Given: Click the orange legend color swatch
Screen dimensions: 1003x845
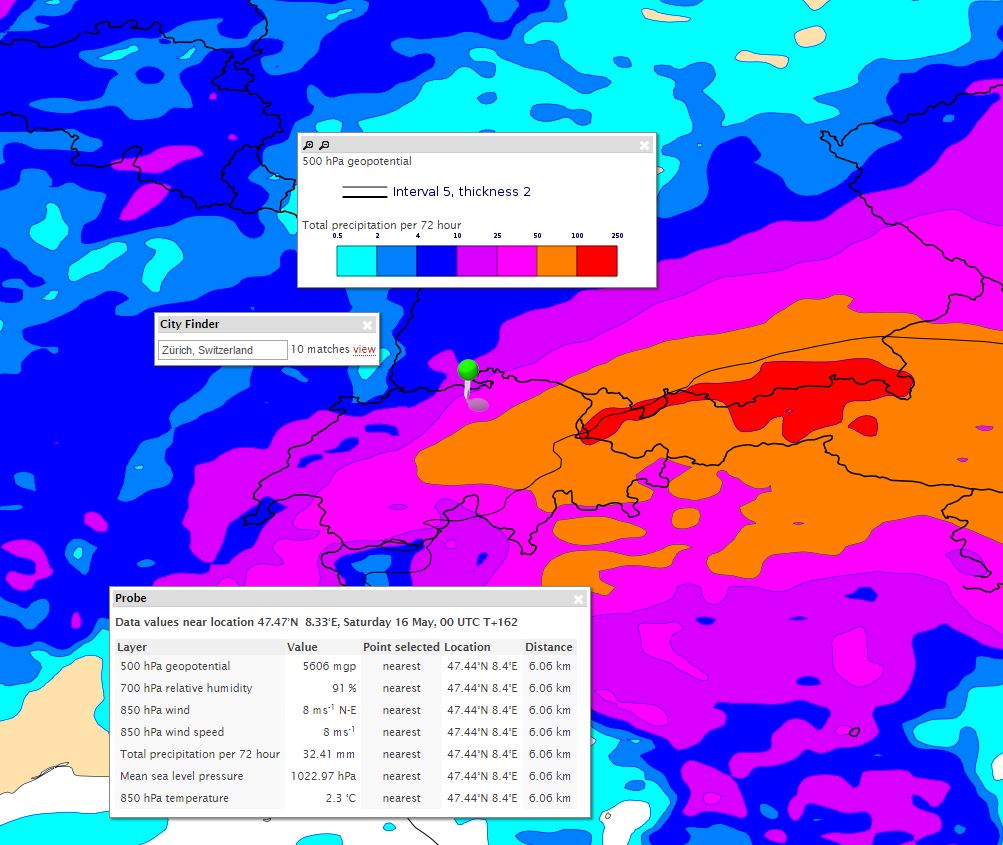Looking at the screenshot, I should tap(557, 261).
